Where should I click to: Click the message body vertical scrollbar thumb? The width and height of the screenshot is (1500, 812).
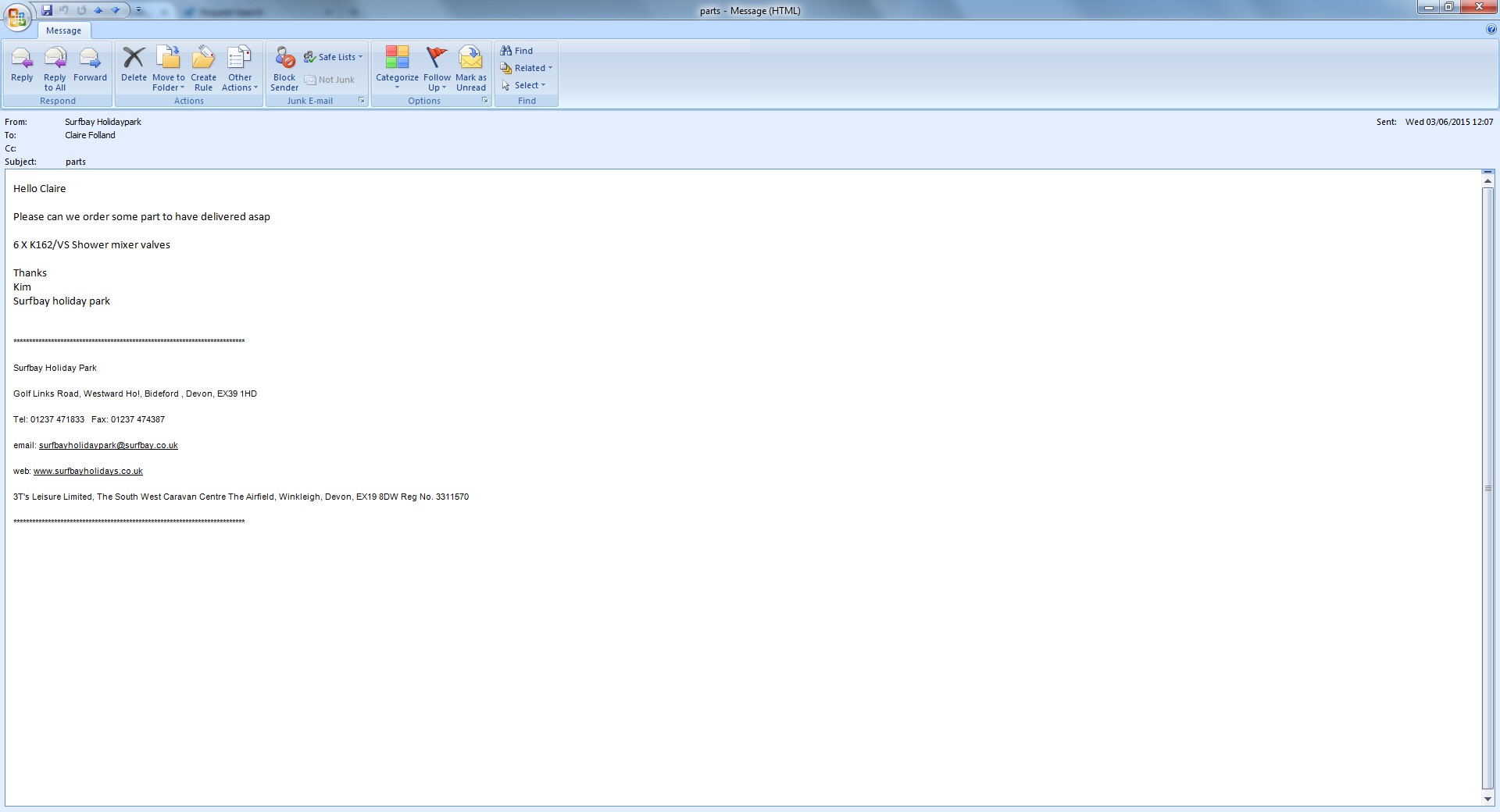(x=1487, y=489)
